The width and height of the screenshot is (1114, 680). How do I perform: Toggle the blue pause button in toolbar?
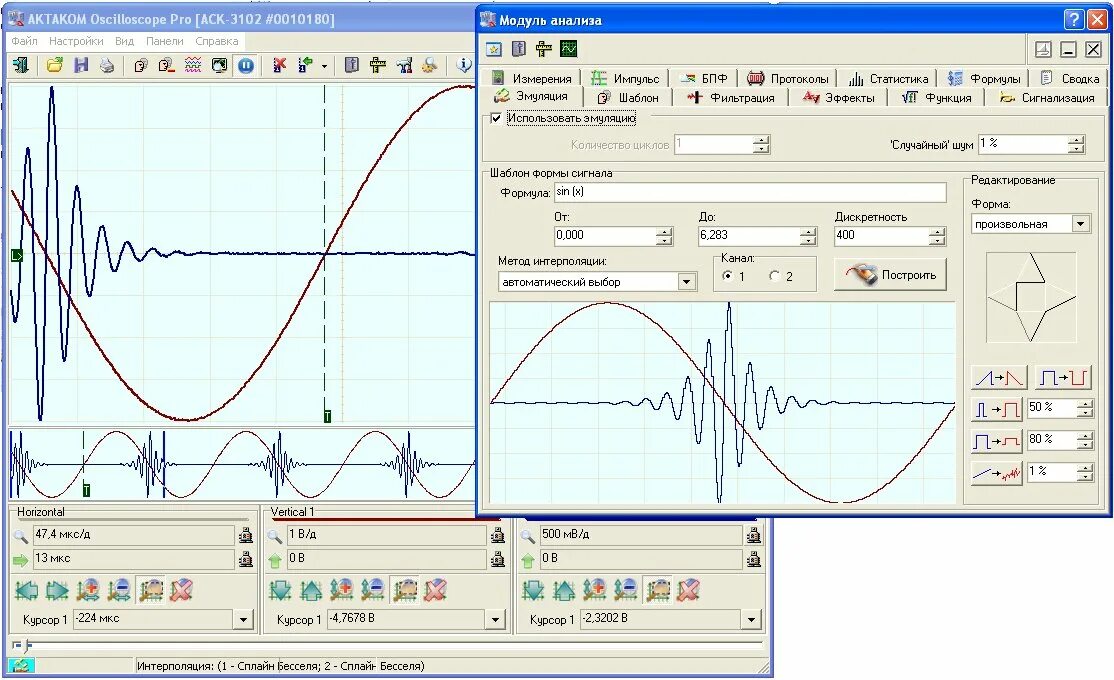click(246, 65)
